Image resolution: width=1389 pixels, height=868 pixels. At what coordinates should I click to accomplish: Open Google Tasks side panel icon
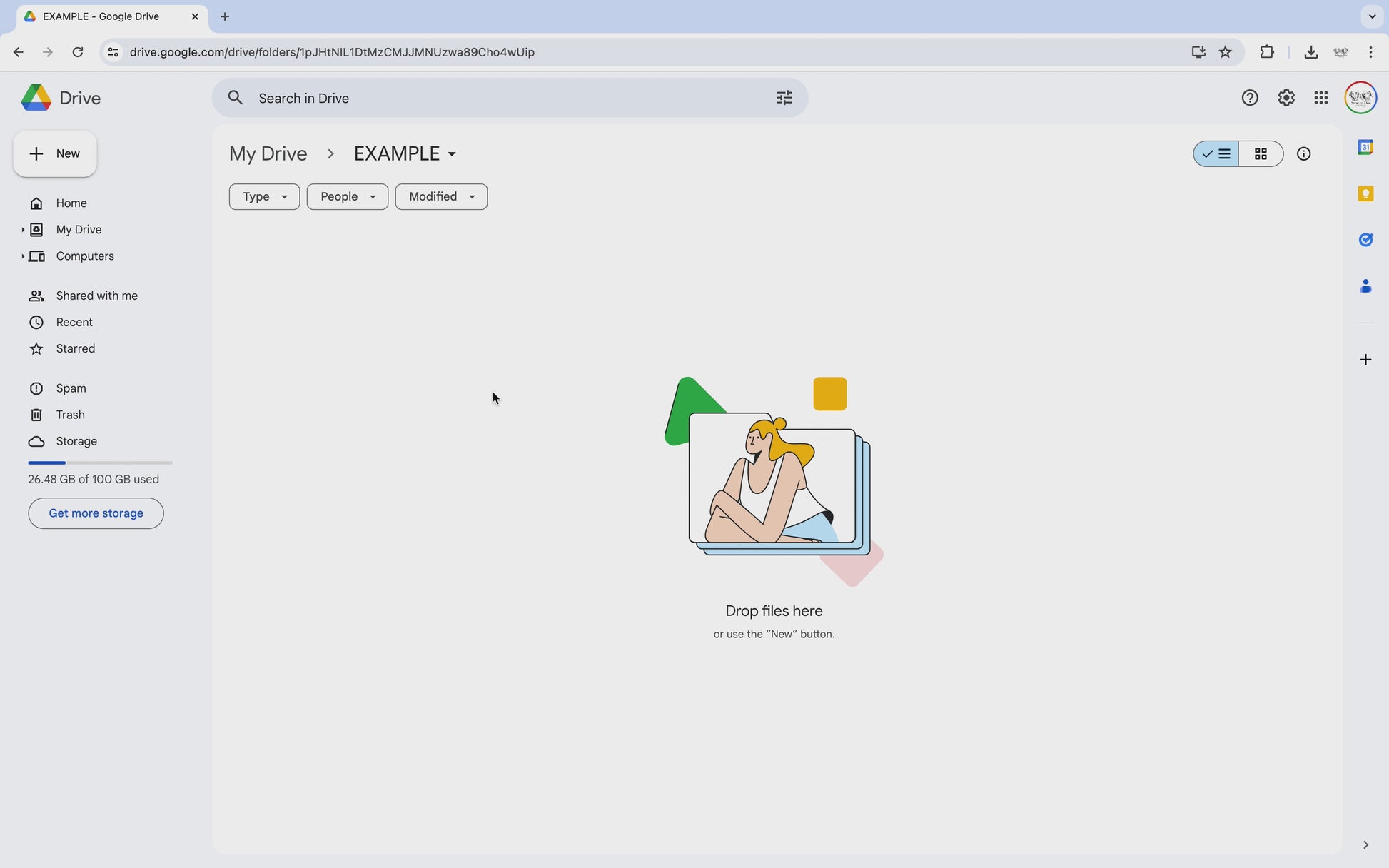(x=1365, y=240)
